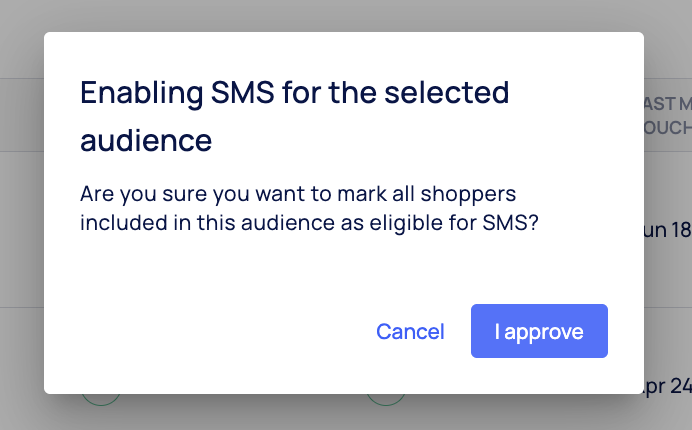Viewport: 692px width, 430px height.
Task: Click the Cancel link in the dialog
Action: click(x=410, y=331)
